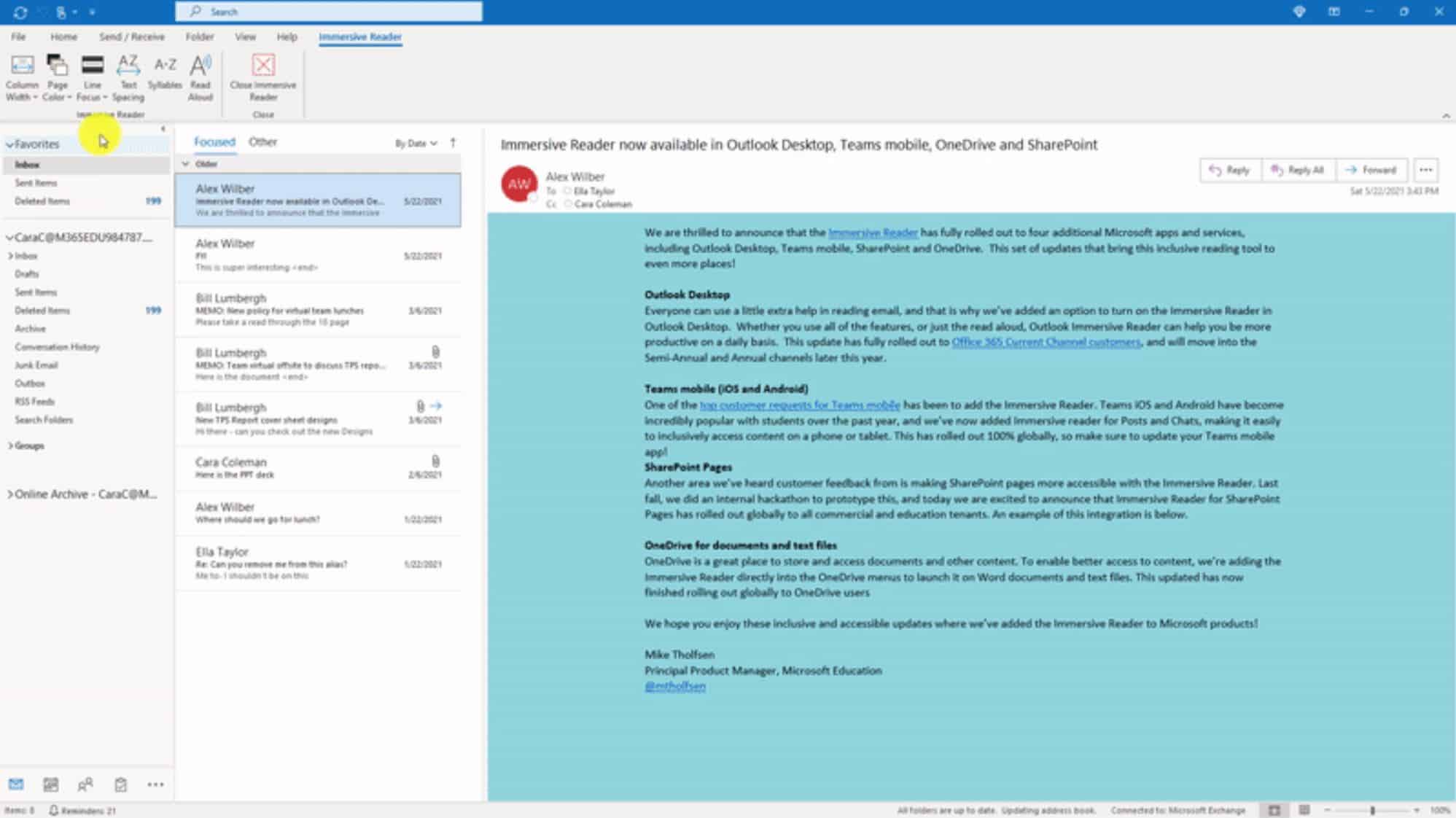1456x818 pixels.
Task: Open the View ribbon tab
Action: pos(245,36)
